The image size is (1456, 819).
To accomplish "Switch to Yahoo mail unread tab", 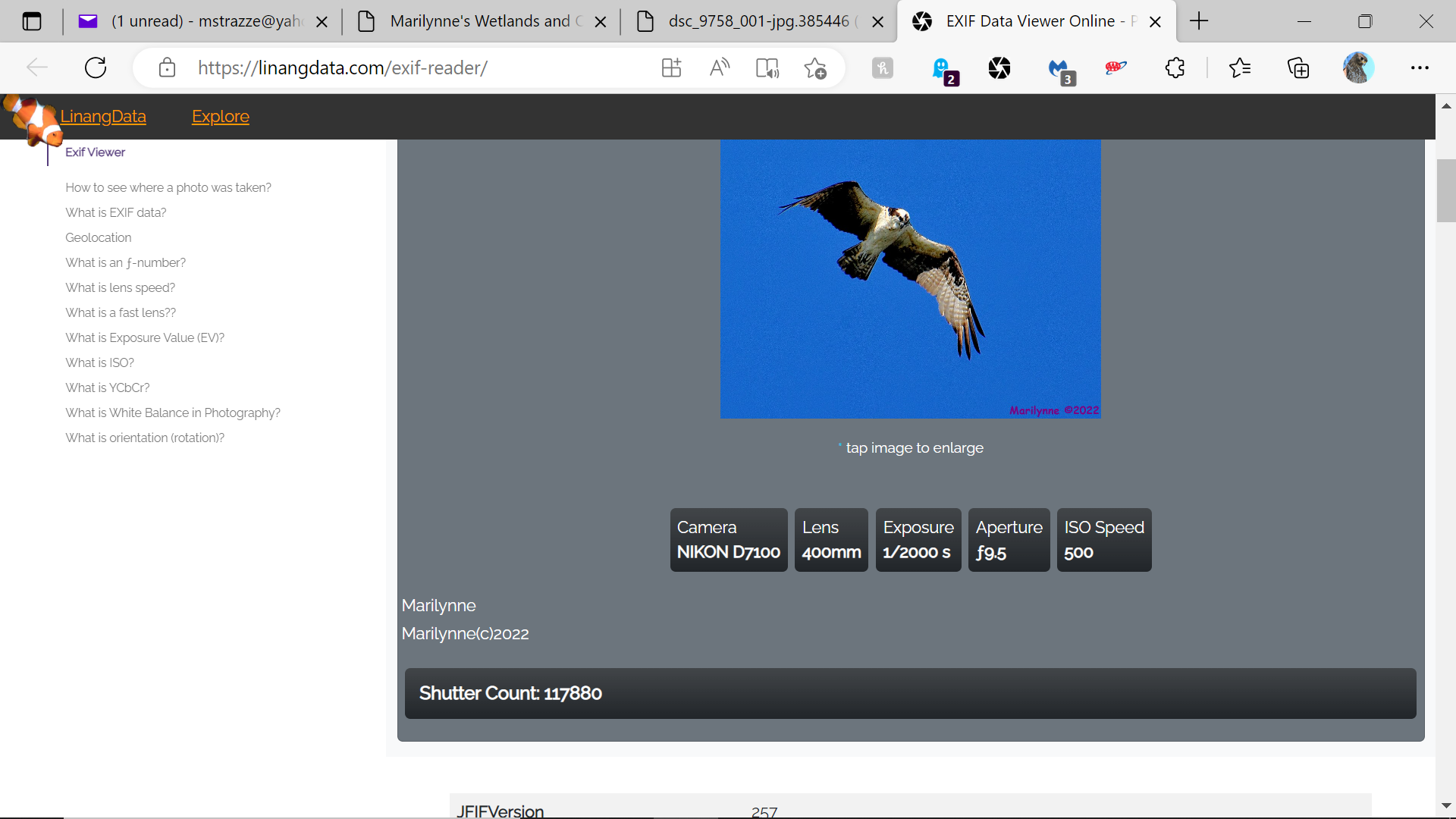I will point(205,21).
